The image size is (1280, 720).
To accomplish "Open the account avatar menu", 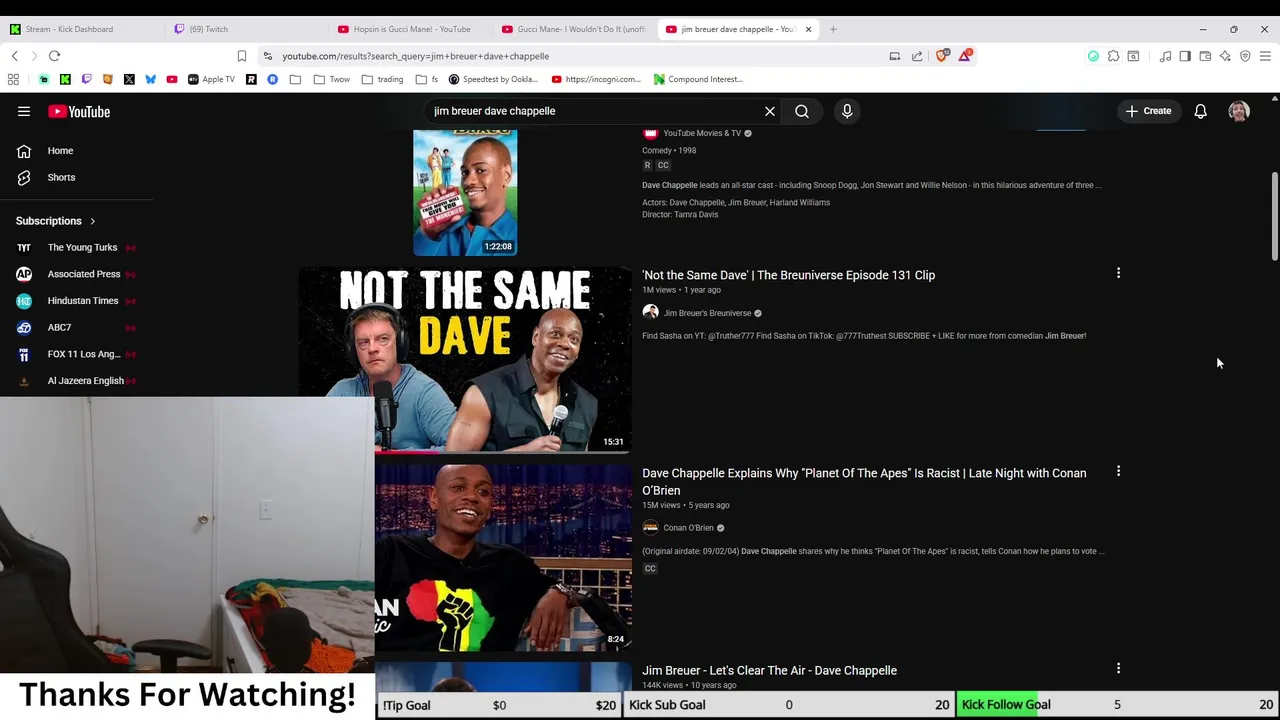I will (x=1239, y=111).
